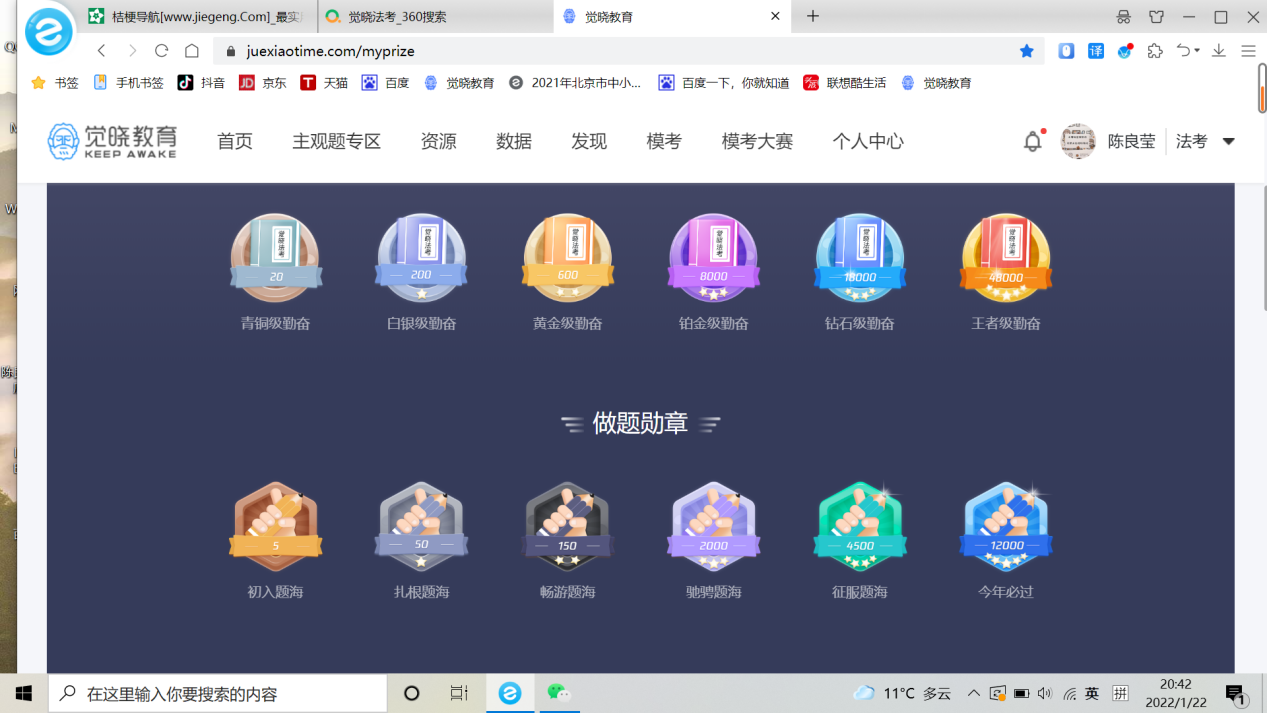Click the 做题勋章 section heading
1267x713 pixels.
[640, 423]
